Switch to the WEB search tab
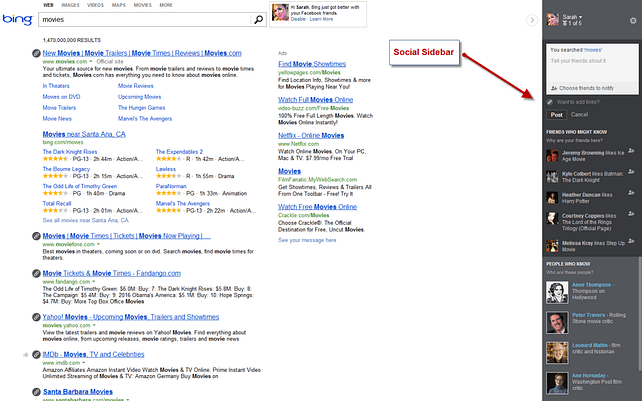The image size is (642, 401). pos(48,5)
